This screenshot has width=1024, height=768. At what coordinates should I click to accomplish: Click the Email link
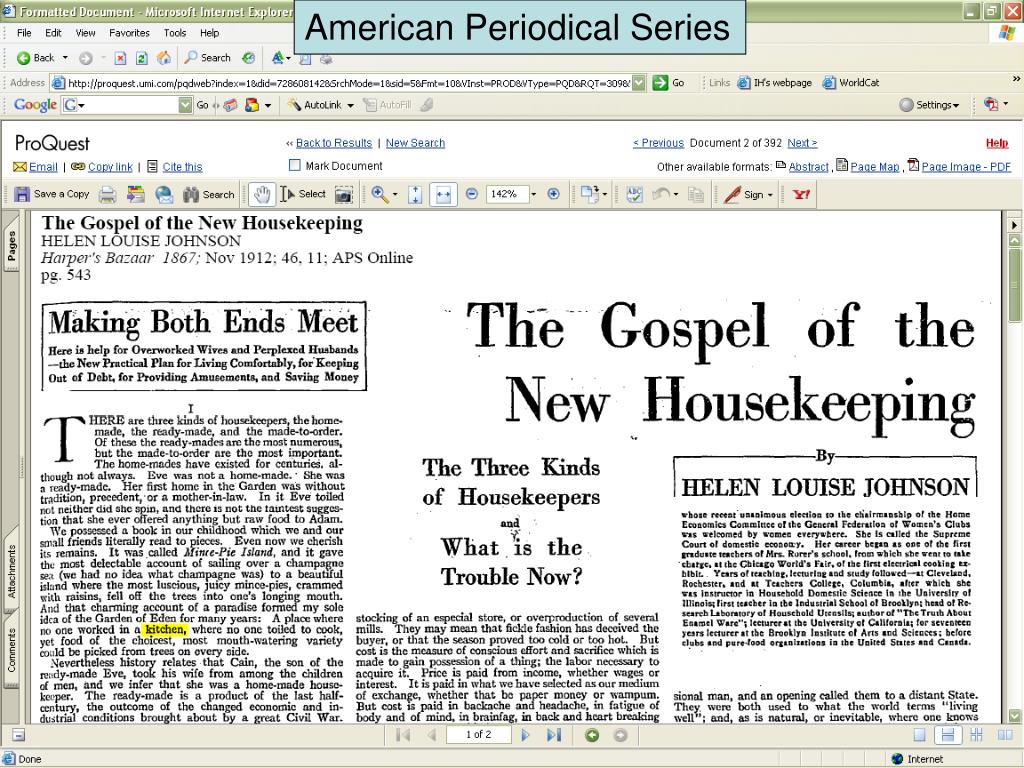[x=43, y=167]
